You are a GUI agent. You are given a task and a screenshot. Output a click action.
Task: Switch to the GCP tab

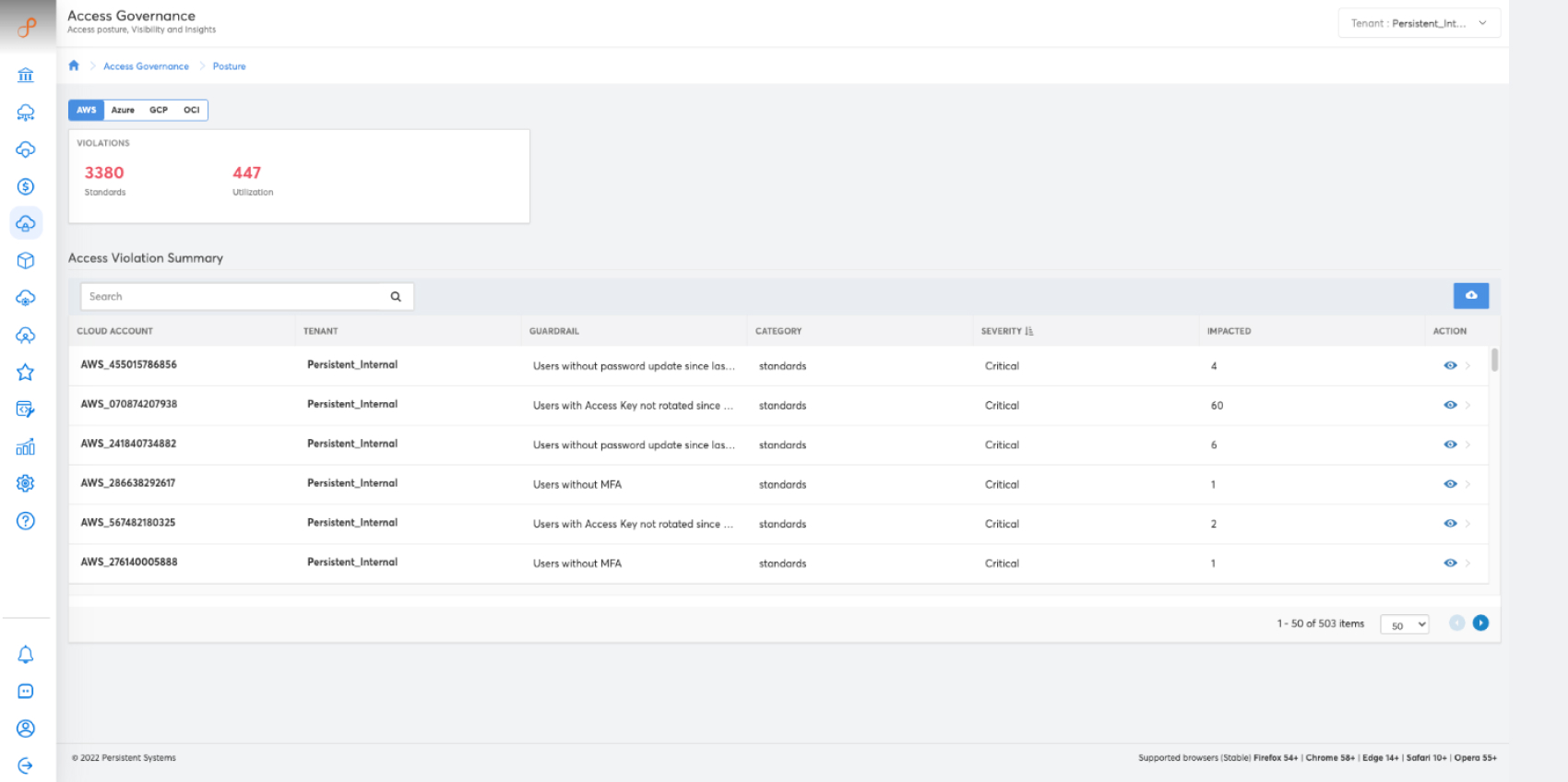click(x=159, y=110)
